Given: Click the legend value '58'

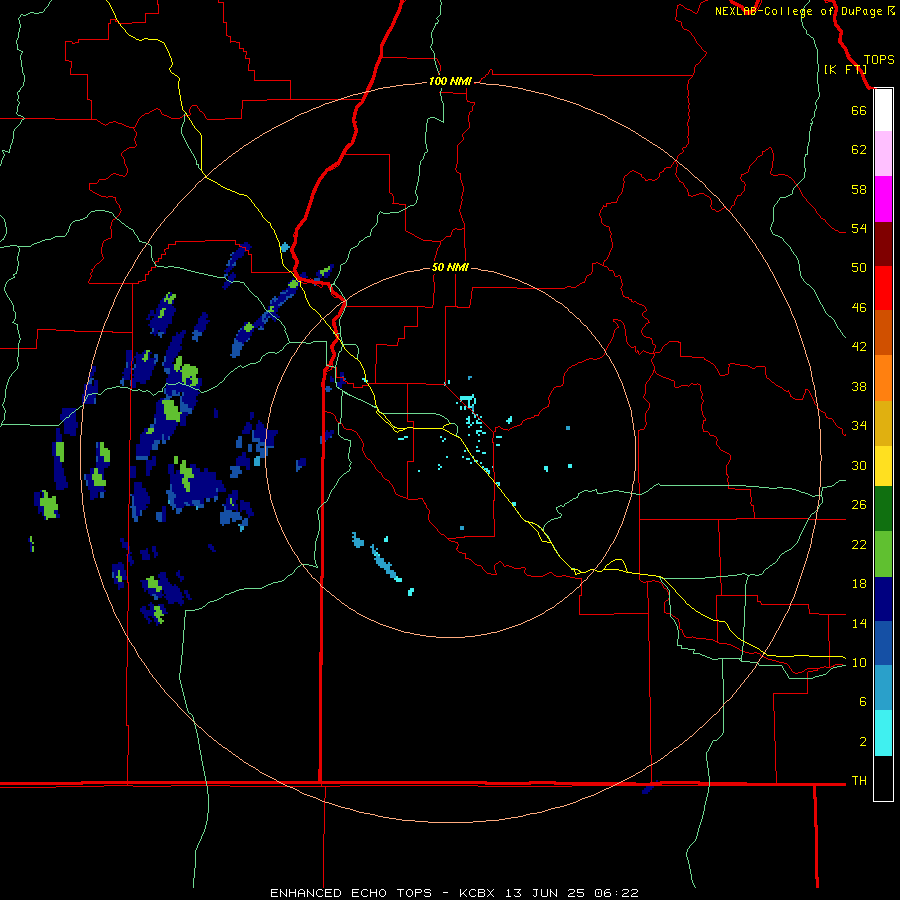Looking at the screenshot, I should pyautogui.click(x=859, y=189).
